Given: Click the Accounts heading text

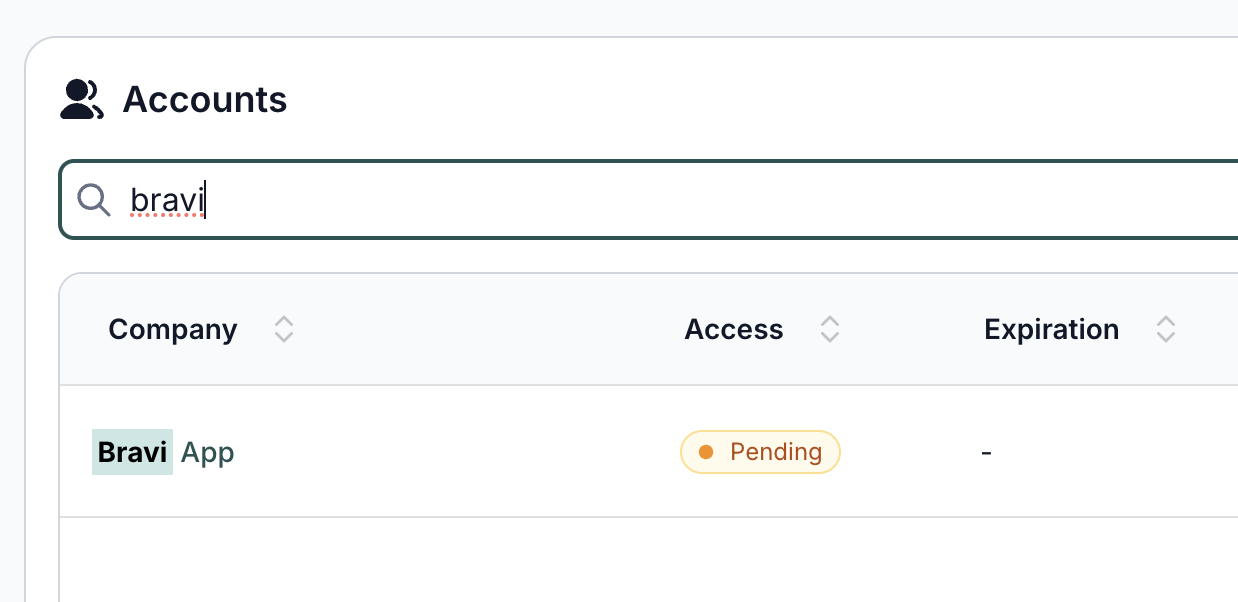Looking at the screenshot, I should click(x=205, y=100).
